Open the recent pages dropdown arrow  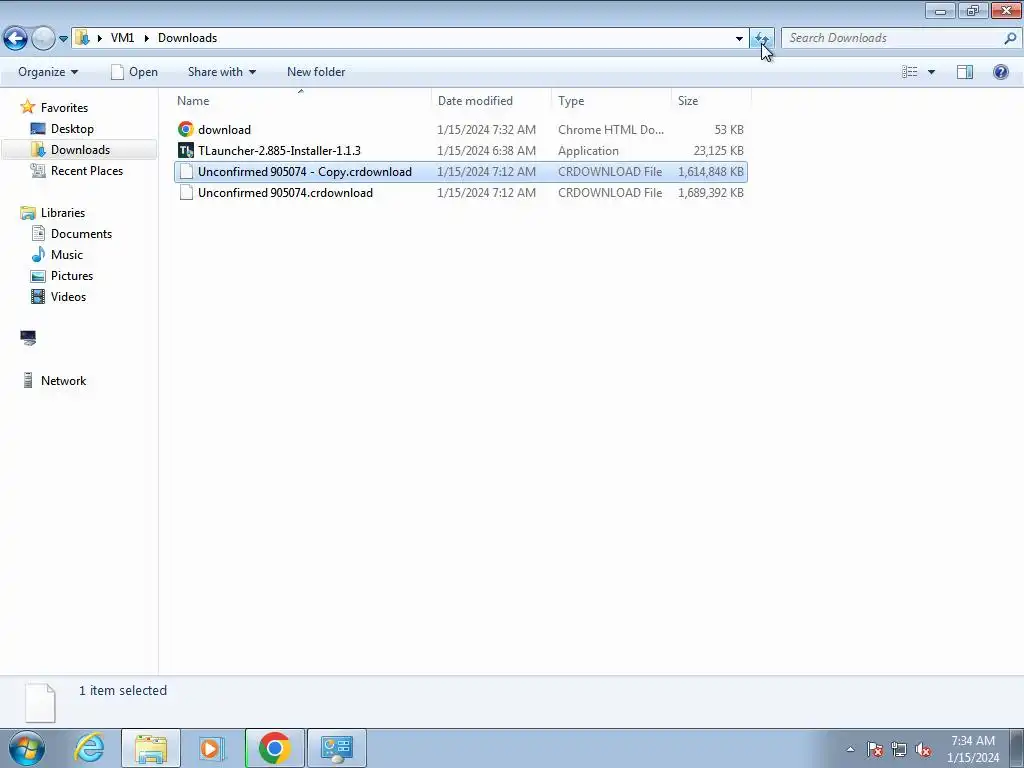click(63, 39)
